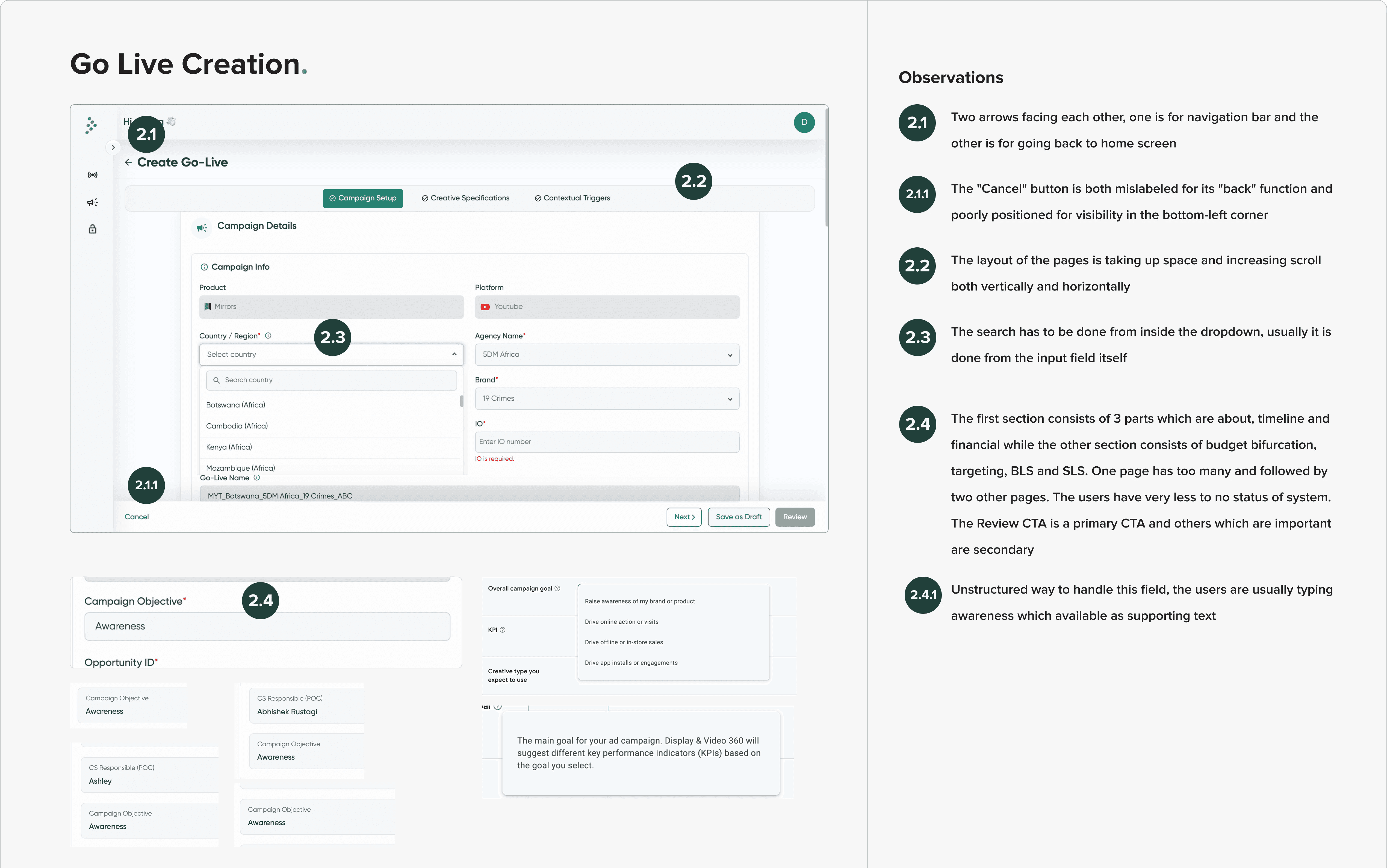Click the megaphone sidebar icon

click(92, 202)
